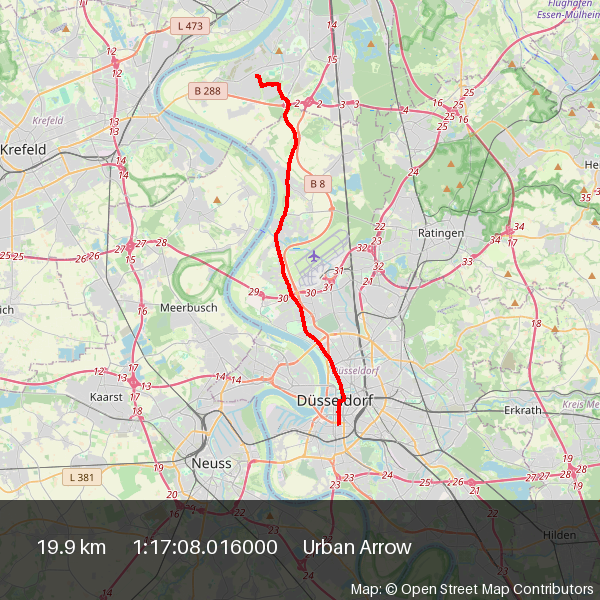Click the airplane icon at Düsseldorf airport

click(314, 256)
